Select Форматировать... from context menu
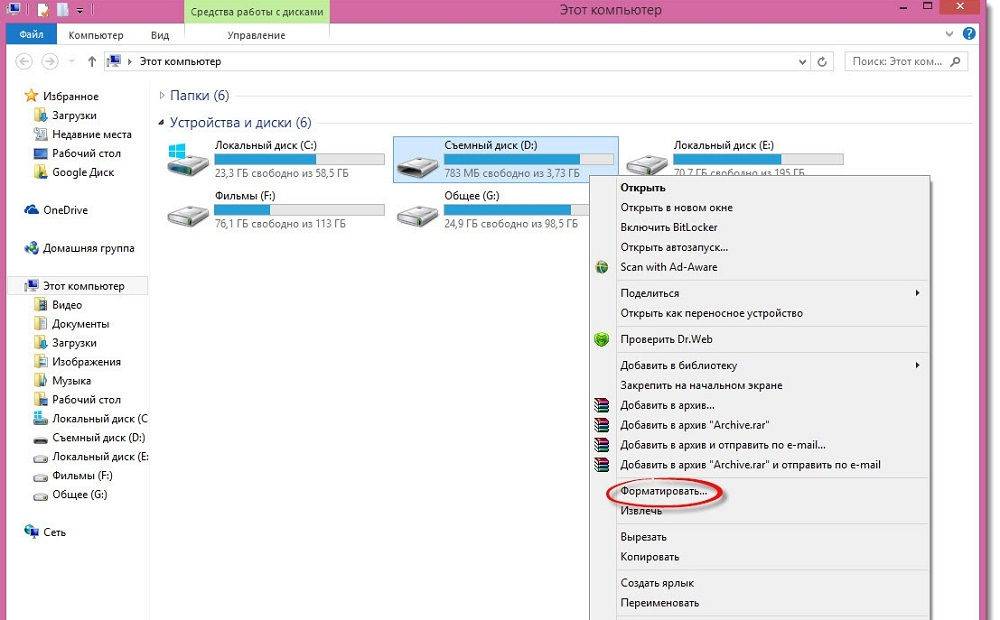This screenshot has height=620, width=1000. point(663,491)
